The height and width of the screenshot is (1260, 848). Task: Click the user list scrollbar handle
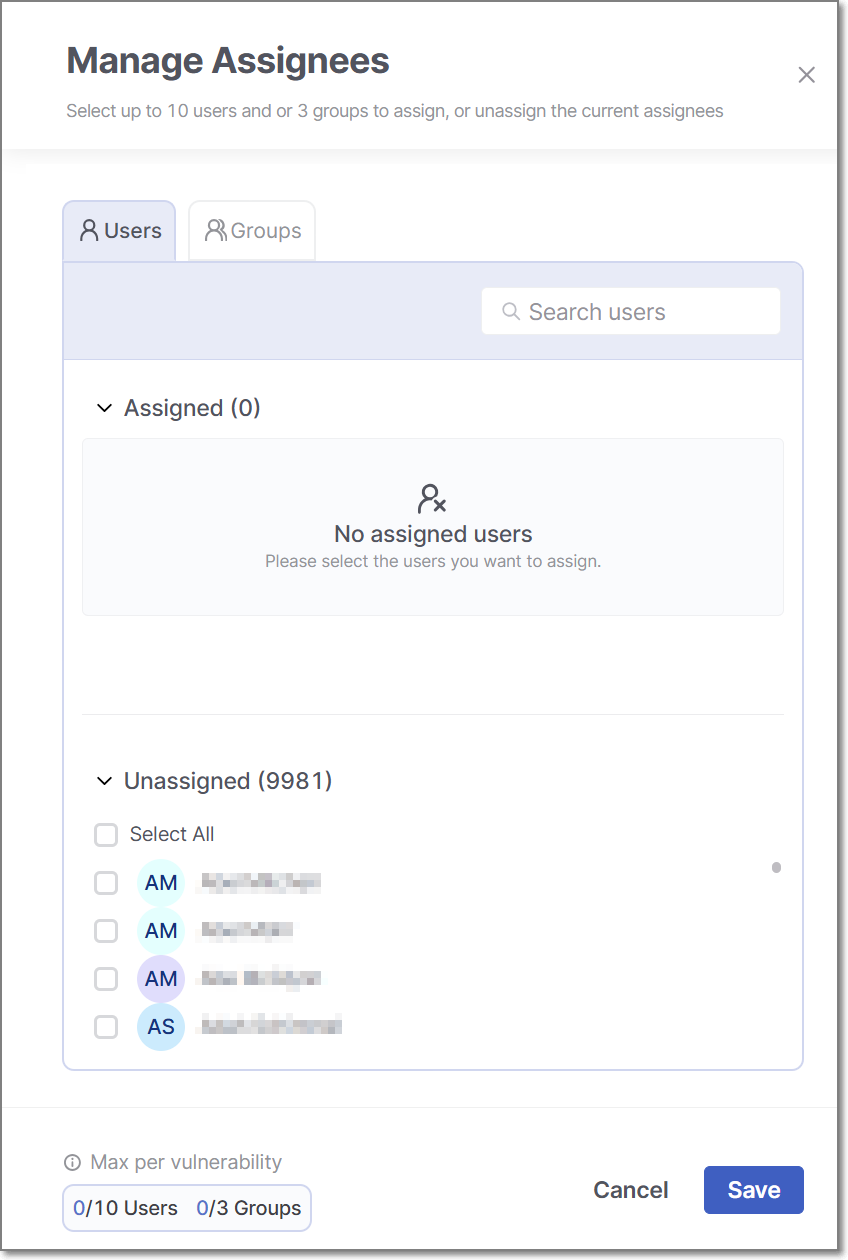(x=776, y=868)
